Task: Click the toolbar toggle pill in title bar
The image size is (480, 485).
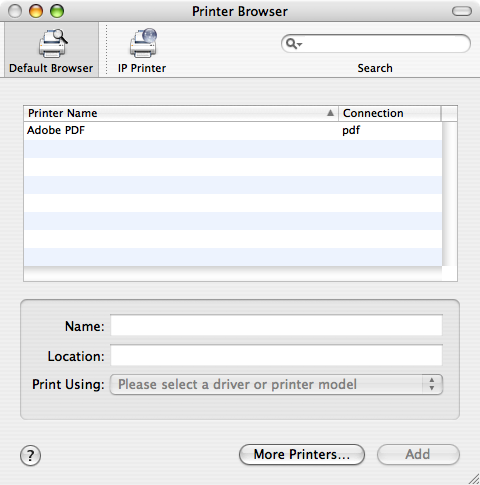Action: pos(462,11)
